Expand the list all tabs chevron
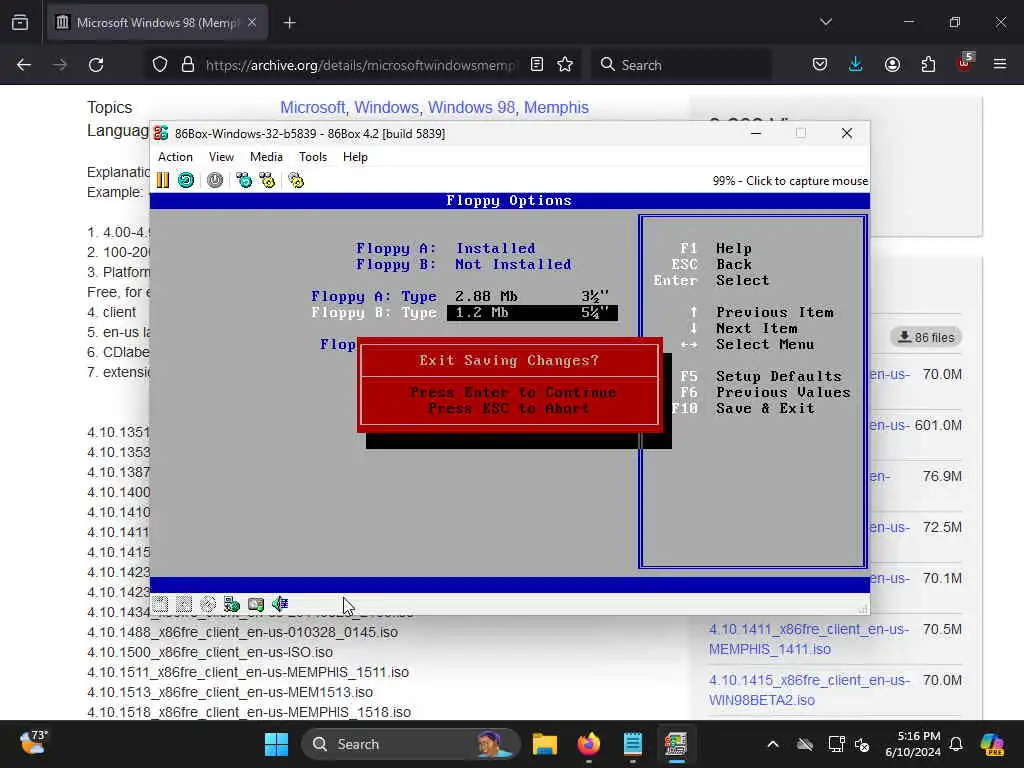 (x=825, y=22)
